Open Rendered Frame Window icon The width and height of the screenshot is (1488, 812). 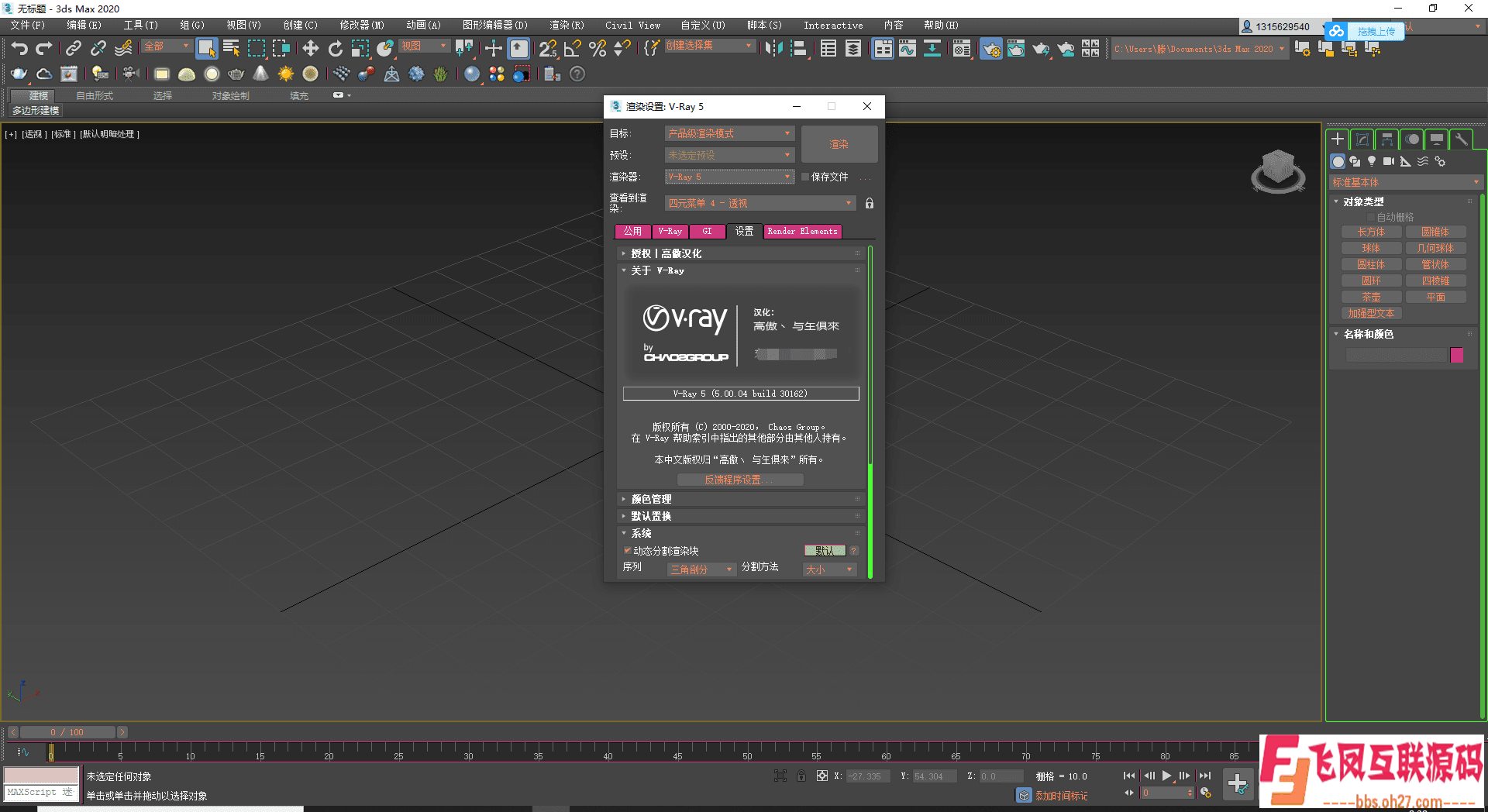(x=1015, y=49)
